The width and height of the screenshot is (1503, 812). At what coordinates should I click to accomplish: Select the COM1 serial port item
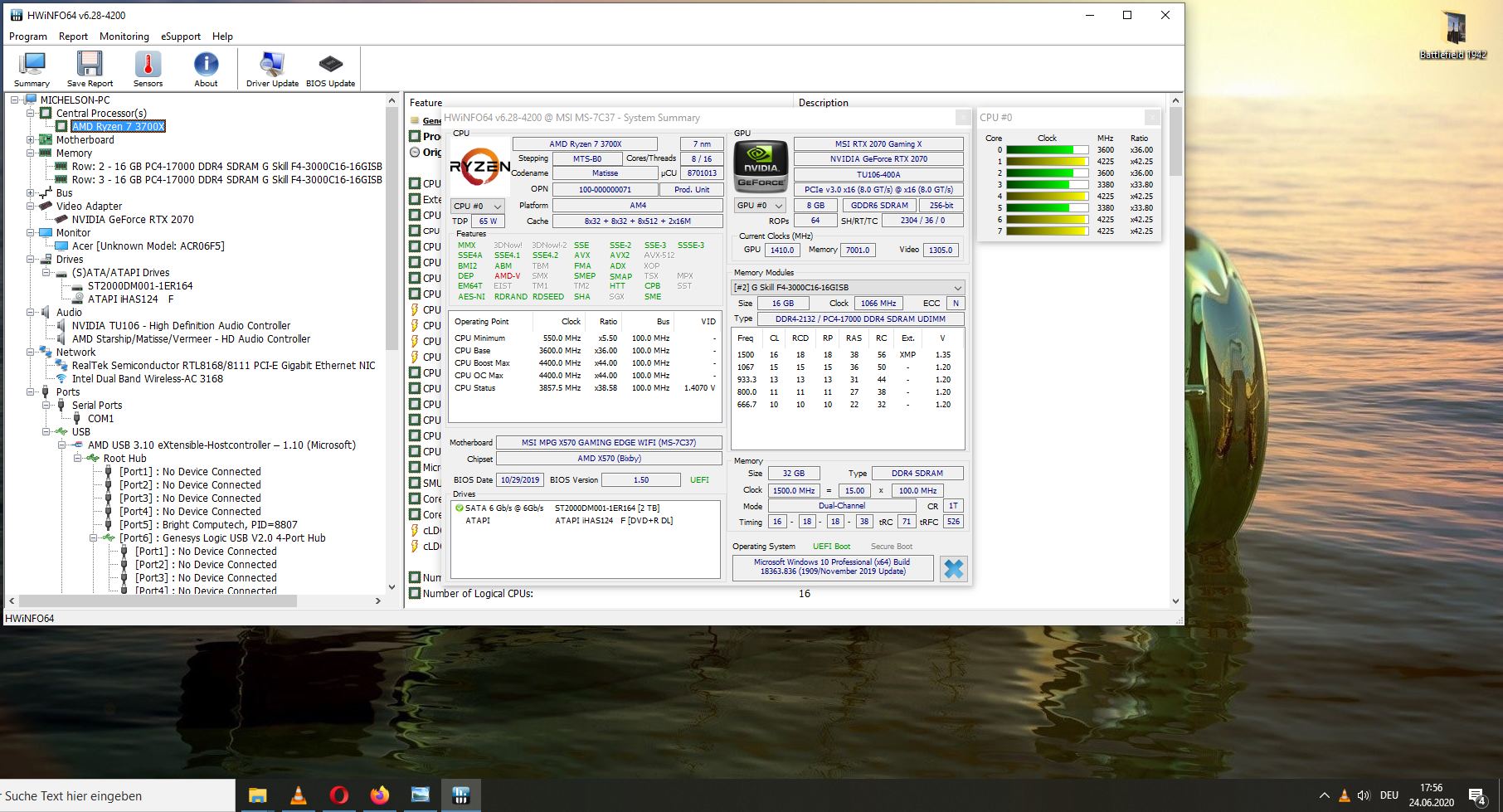pos(100,419)
